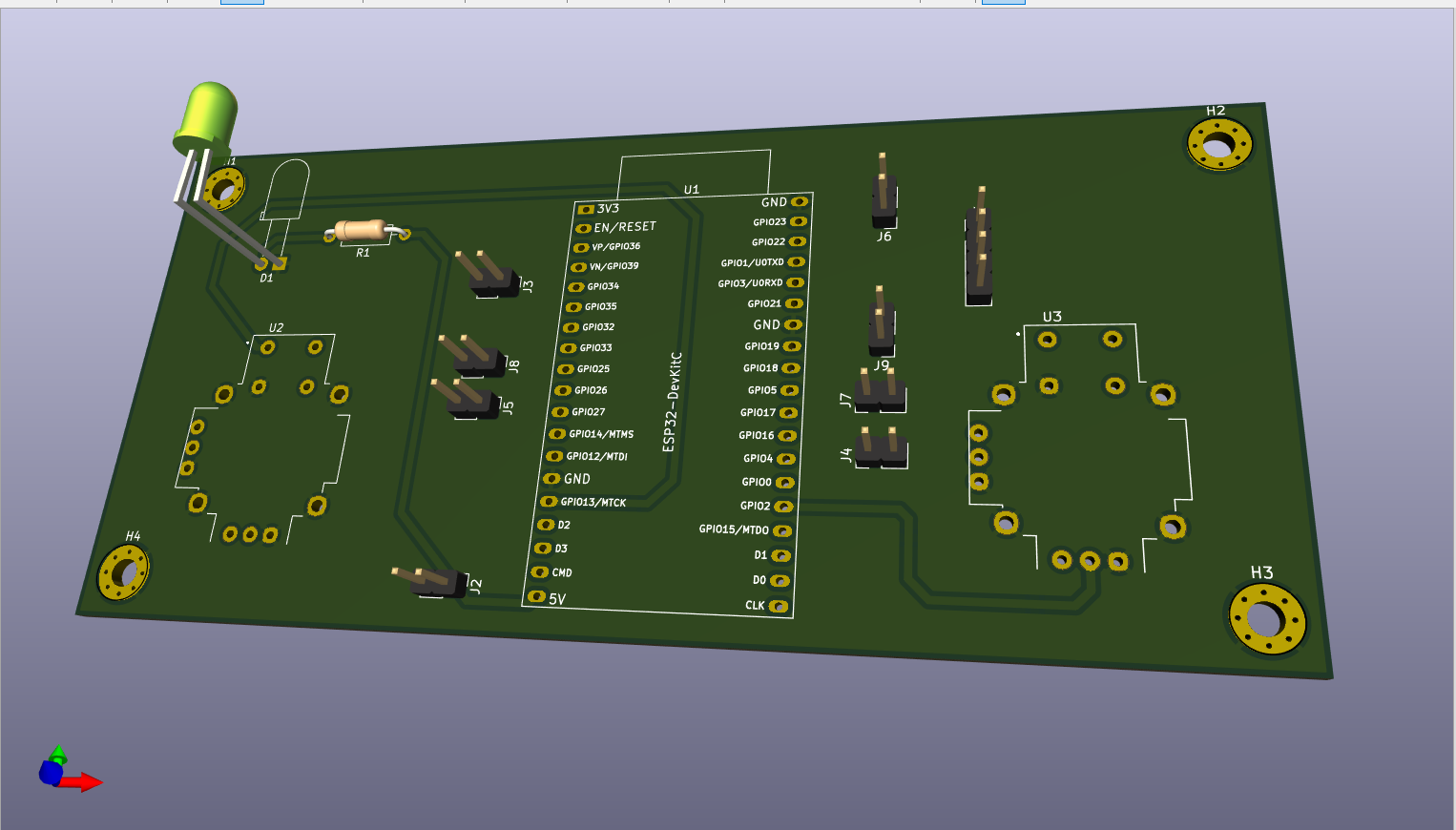
Task: Select the 5V pad on U1
Action: pyautogui.click(x=535, y=597)
